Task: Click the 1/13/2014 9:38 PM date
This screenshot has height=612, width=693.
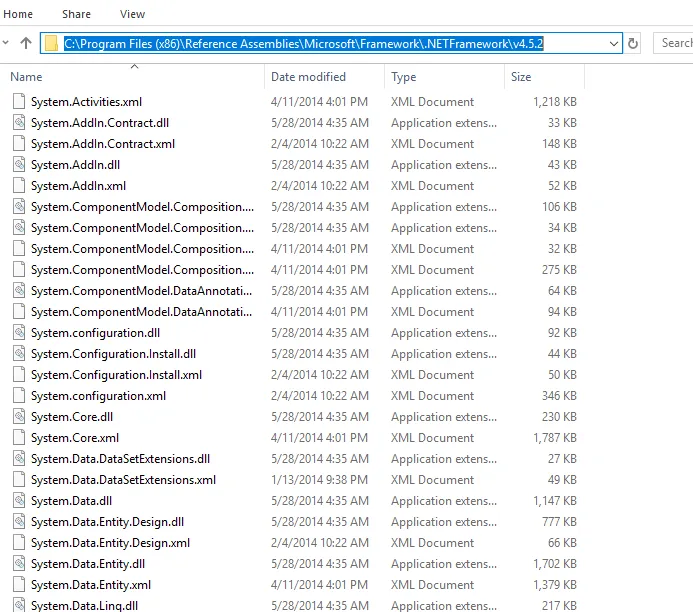Action: [319, 480]
